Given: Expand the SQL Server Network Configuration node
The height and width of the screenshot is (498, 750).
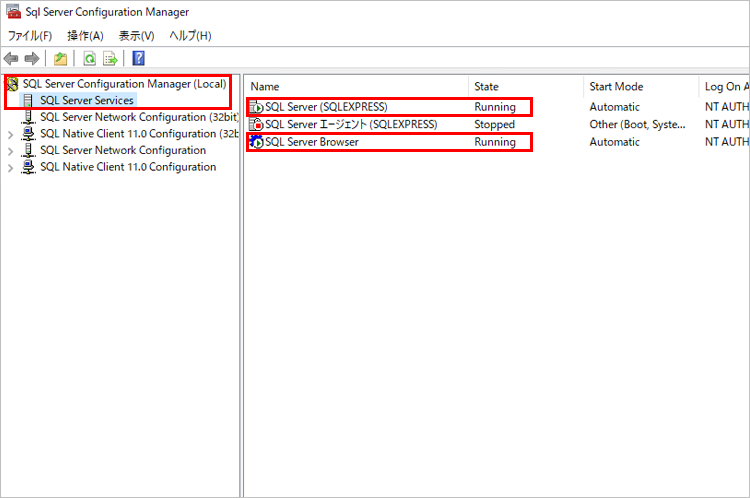Looking at the screenshot, I should (11, 152).
